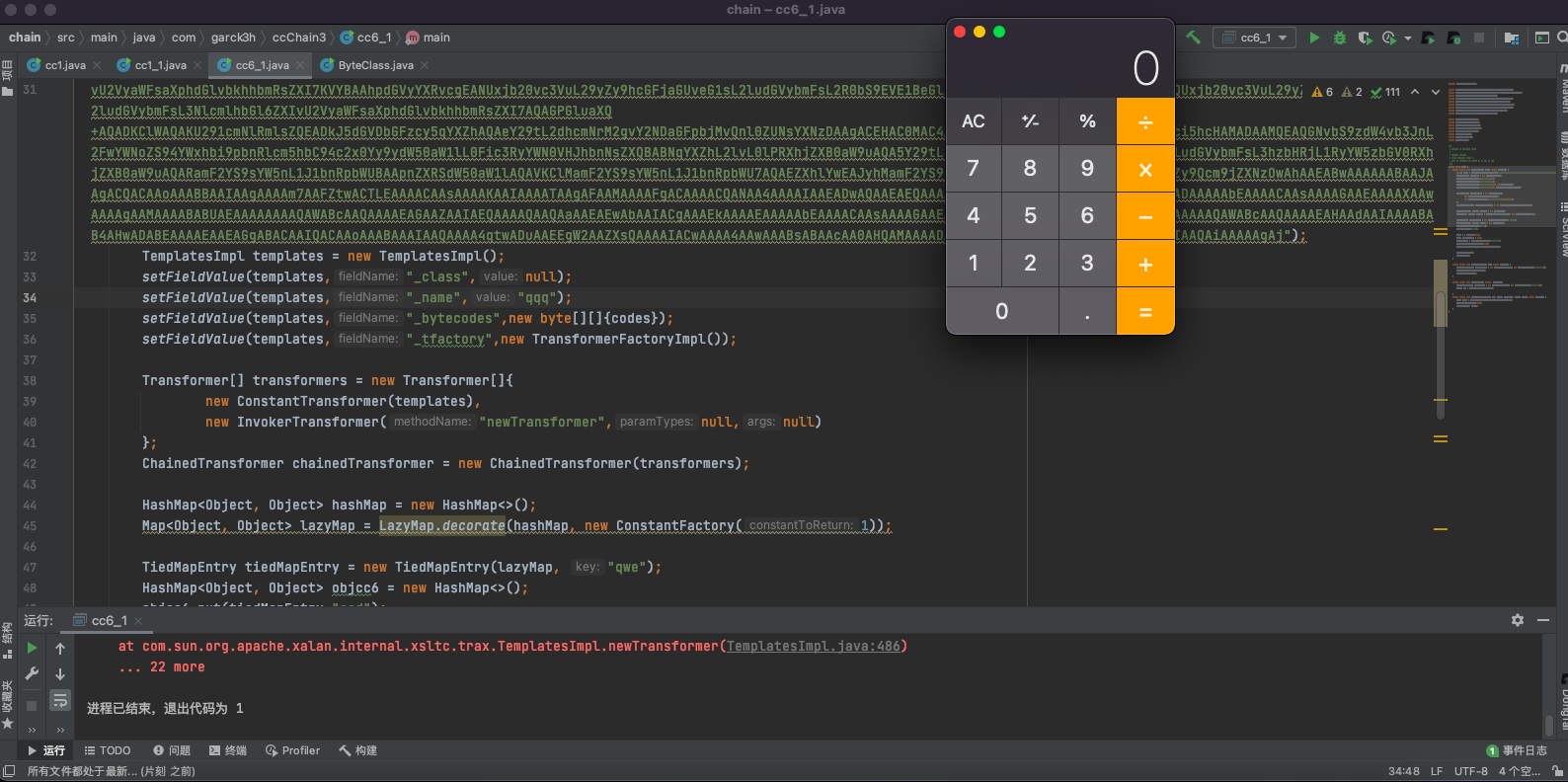This screenshot has width=1568, height=782.
Task: Click the down arrow in Run panel
Action: [60, 673]
